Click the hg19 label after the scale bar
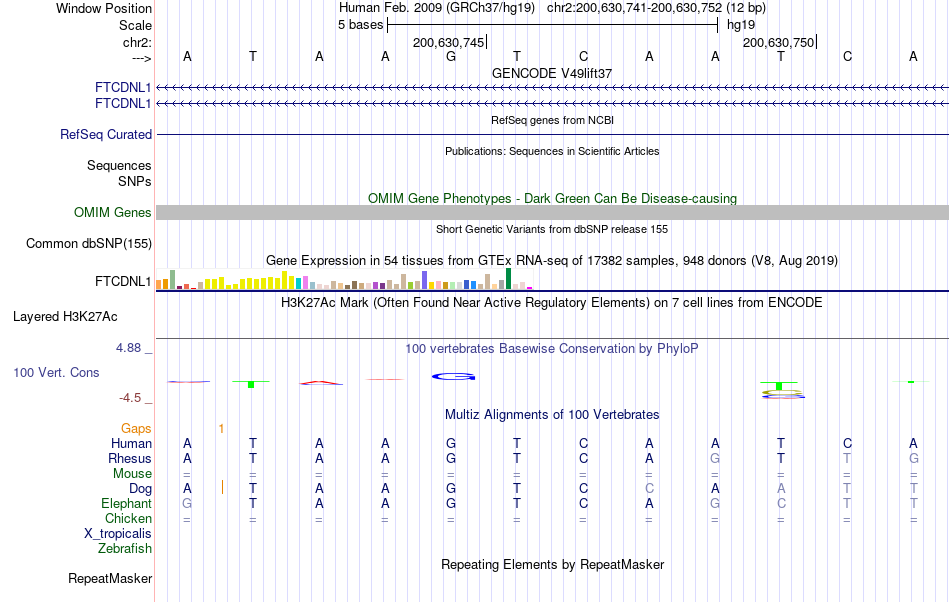The height and width of the screenshot is (602, 950). point(741,25)
